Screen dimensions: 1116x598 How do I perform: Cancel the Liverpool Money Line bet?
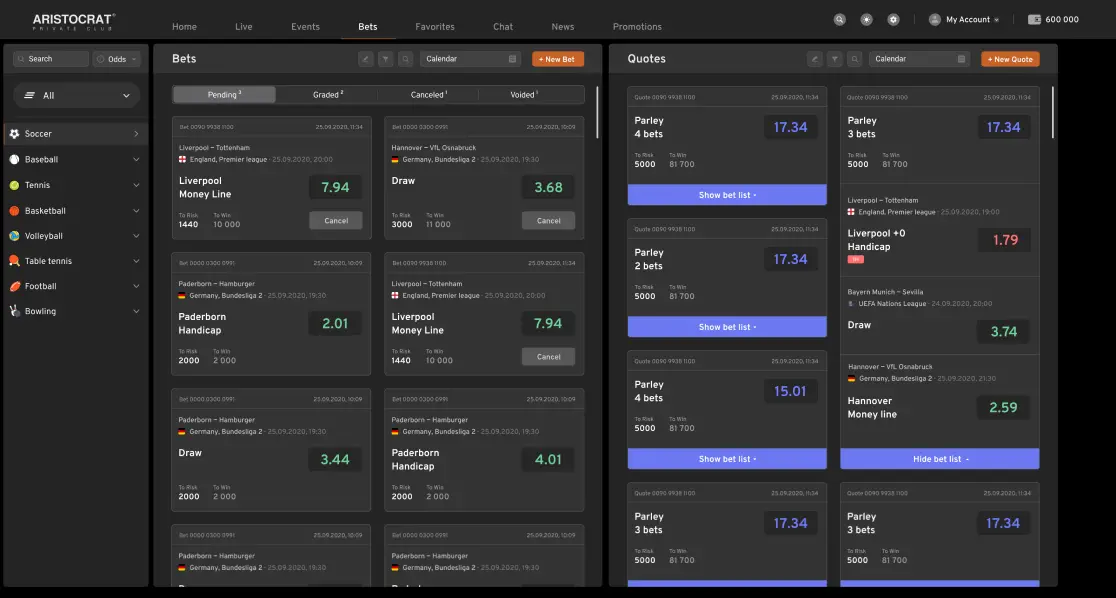click(335, 220)
